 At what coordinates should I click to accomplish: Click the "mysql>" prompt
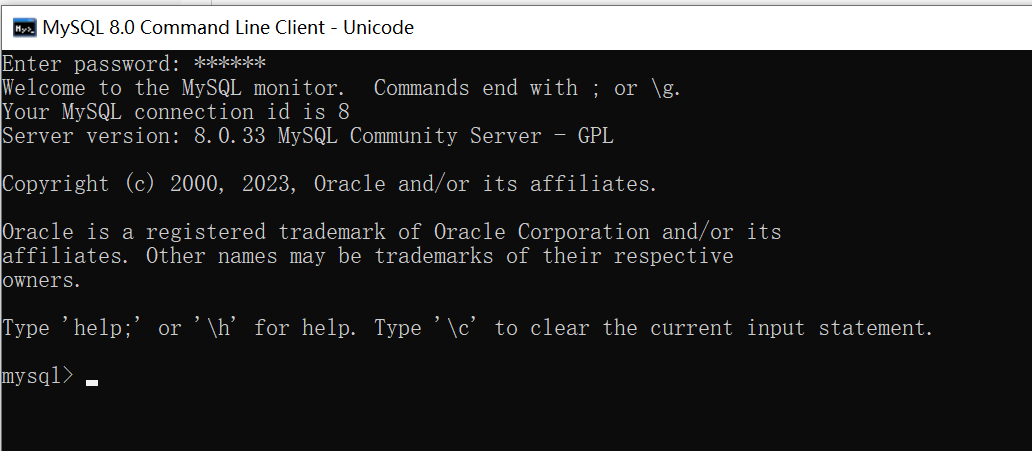37,376
